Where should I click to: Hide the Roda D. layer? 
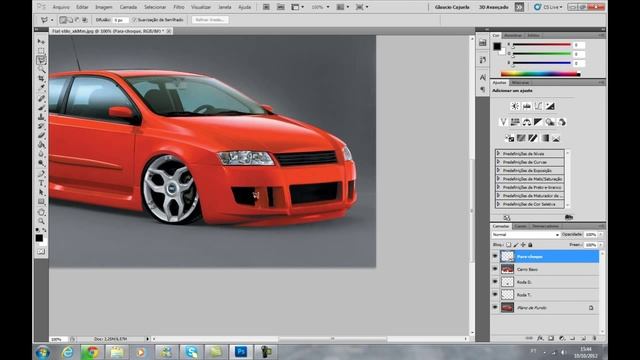pos(495,282)
